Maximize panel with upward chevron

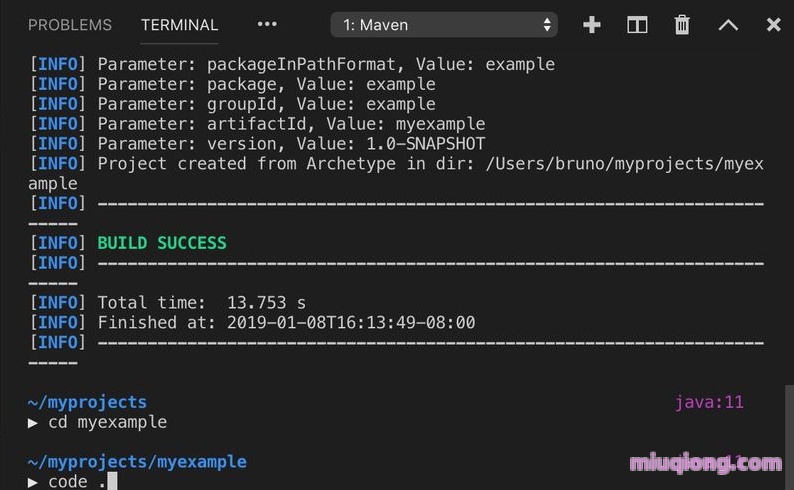tap(728, 25)
